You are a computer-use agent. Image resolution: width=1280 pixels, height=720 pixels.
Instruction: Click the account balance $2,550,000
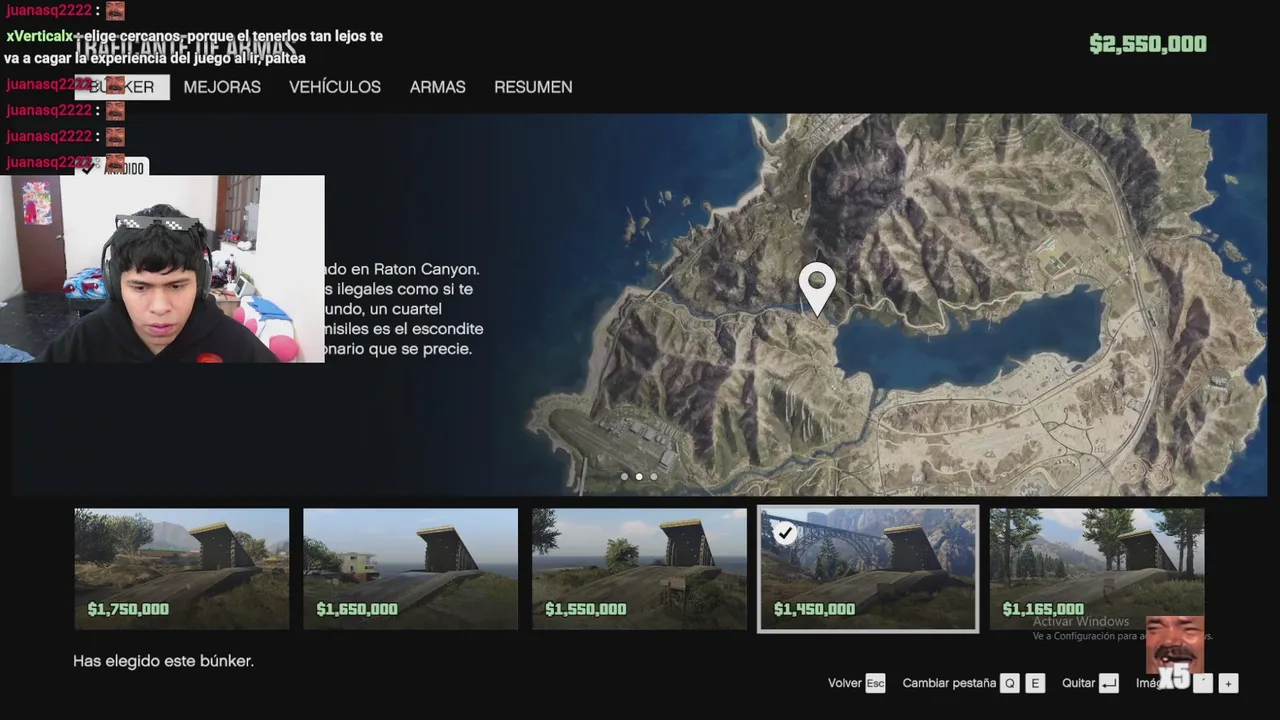pyautogui.click(x=1148, y=44)
